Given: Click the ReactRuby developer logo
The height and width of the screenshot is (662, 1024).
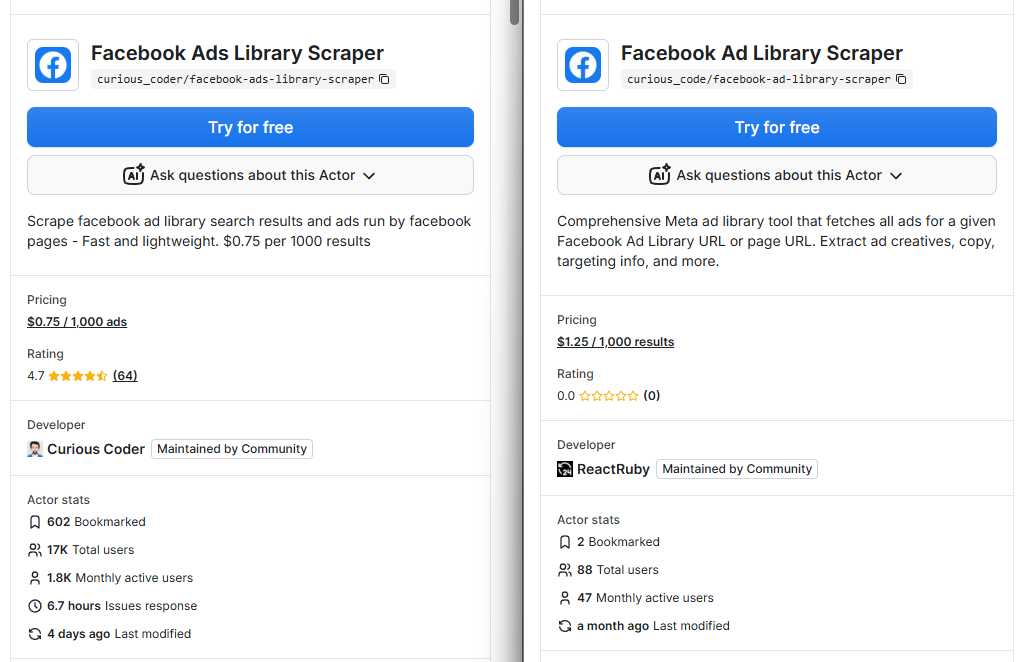Looking at the screenshot, I should pyautogui.click(x=565, y=469).
